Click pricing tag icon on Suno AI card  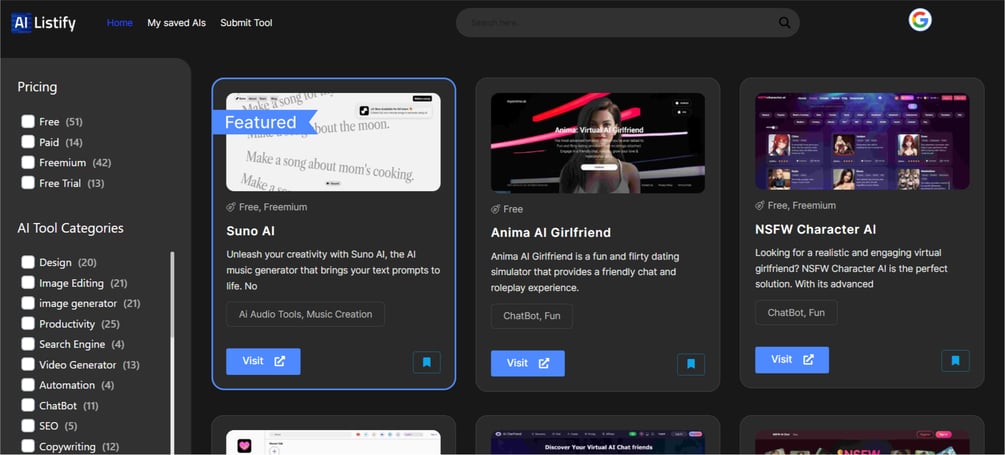[x=231, y=207]
